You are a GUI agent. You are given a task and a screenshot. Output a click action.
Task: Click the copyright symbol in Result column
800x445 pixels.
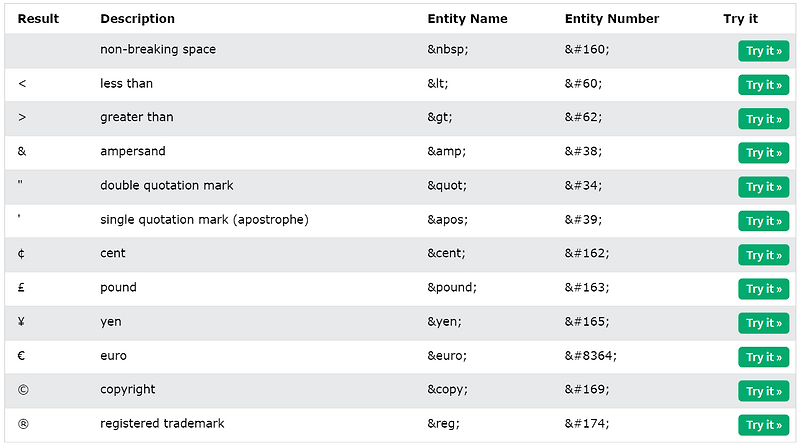pyautogui.click(x=23, y=390)
